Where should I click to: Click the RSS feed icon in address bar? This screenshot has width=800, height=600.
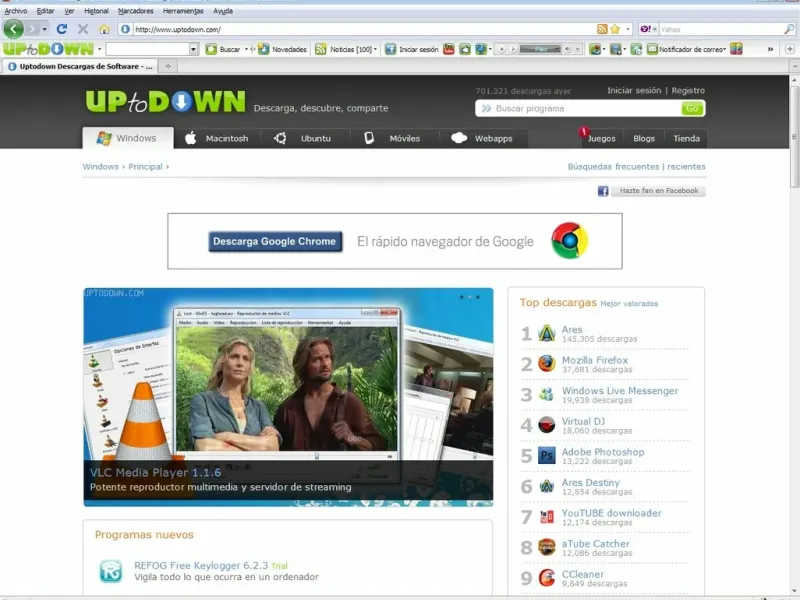click(602, 29)
